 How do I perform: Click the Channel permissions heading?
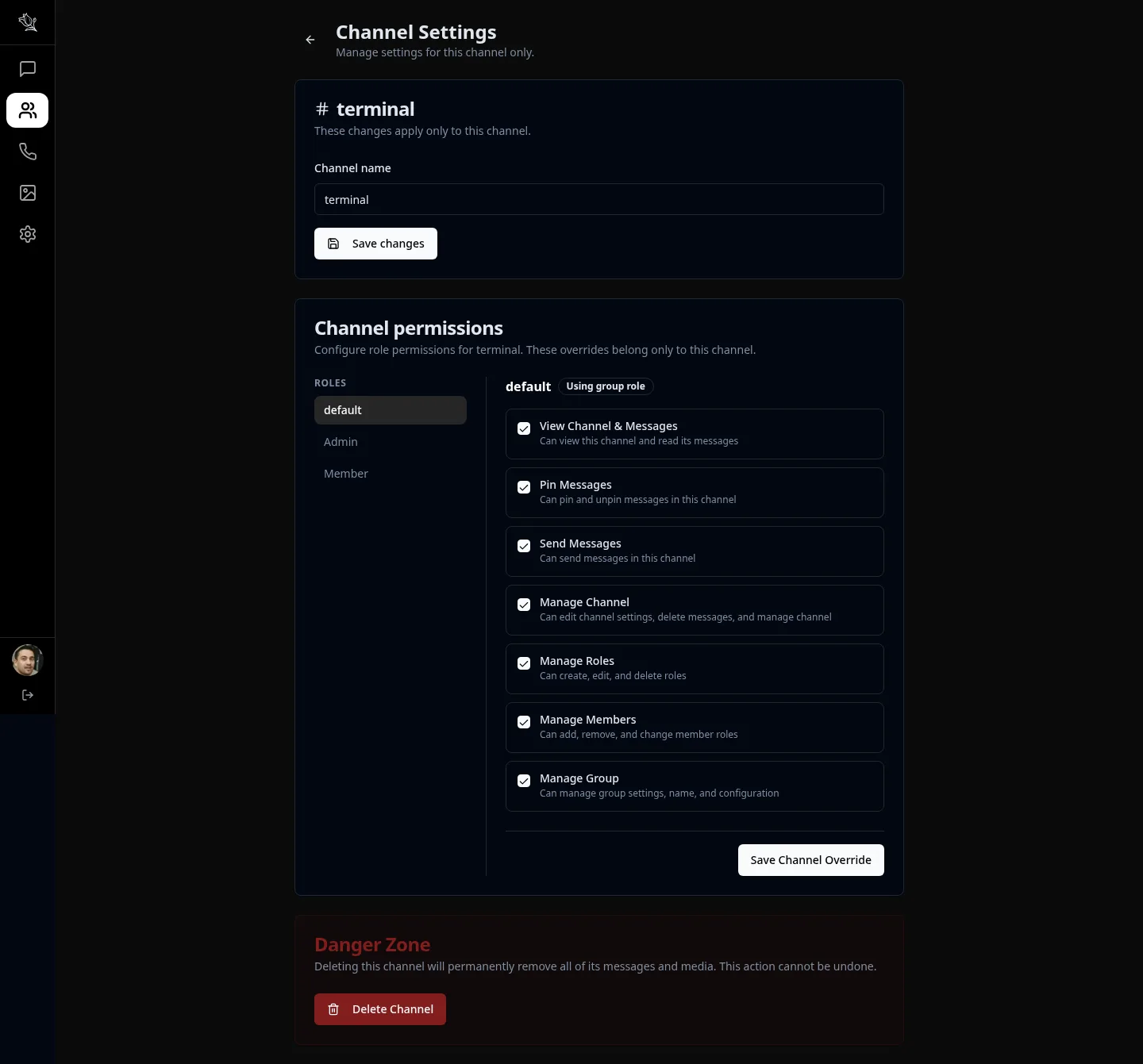pyautogui.click(x=409, y=328)
